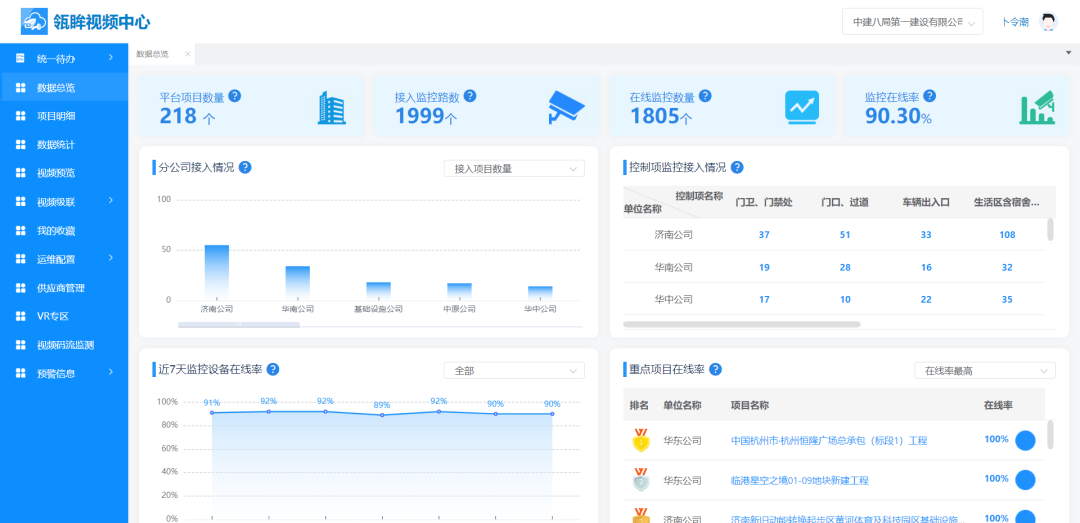Click the �European视频中心 cloud logo icon
This screenshot has height=523, width=1080.
[35, 21]
